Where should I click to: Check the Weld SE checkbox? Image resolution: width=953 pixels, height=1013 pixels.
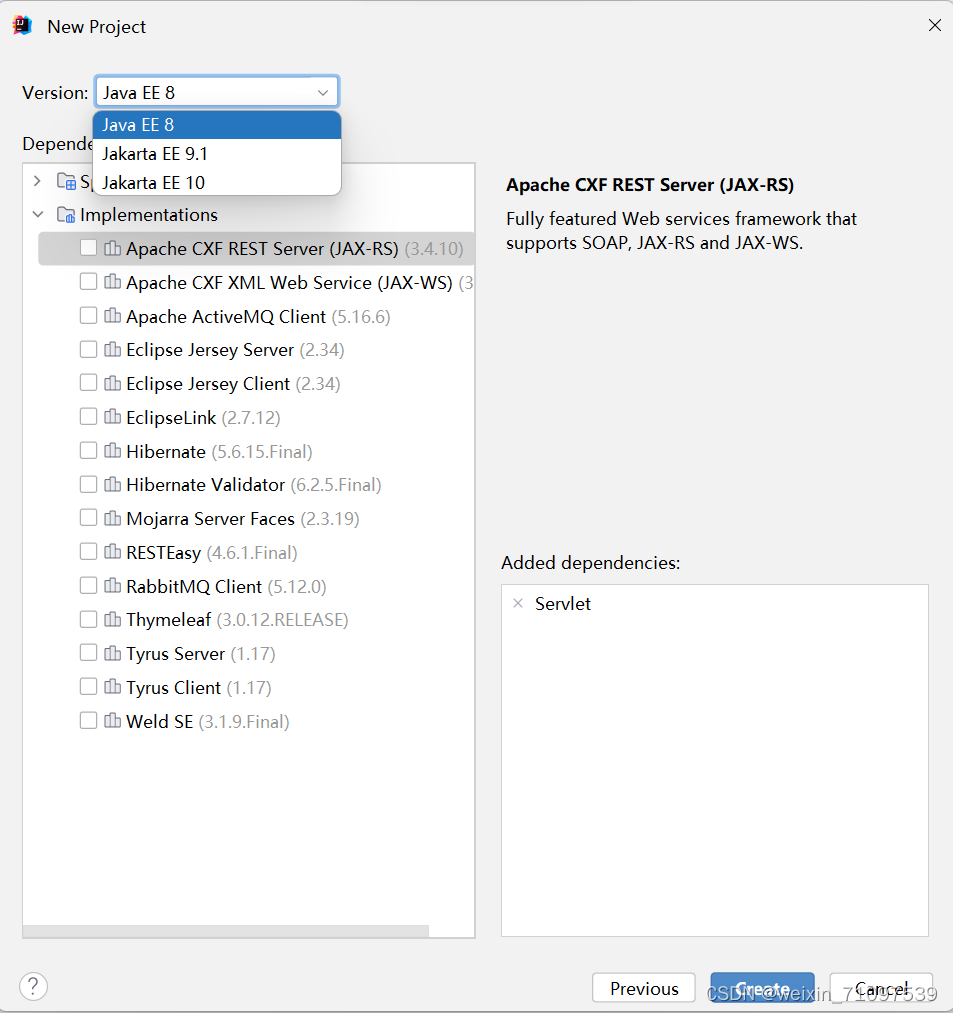88,720
